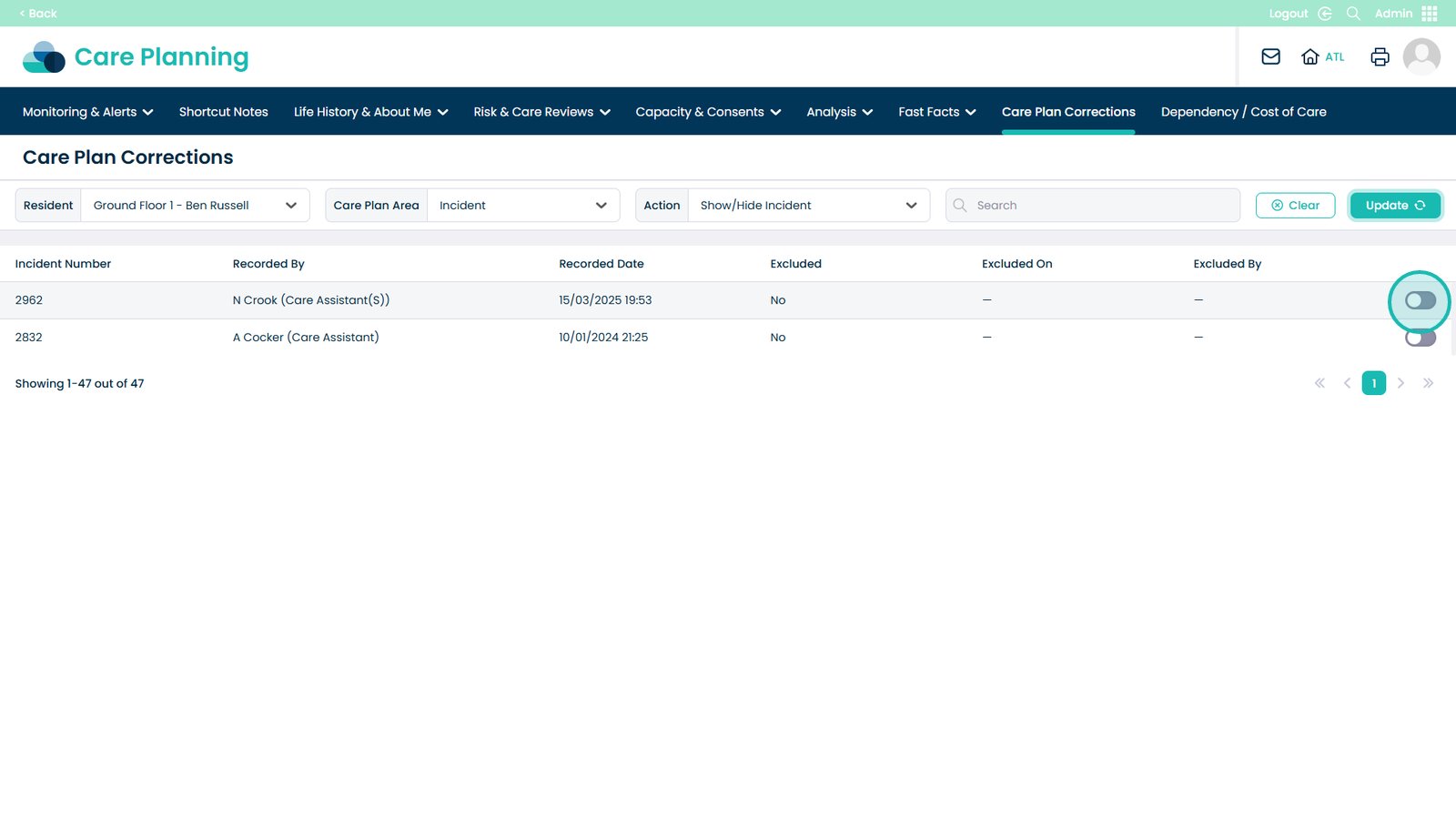Open the Action dropdown
Viewport: 1456px width, 819px height.
point(808,206)
